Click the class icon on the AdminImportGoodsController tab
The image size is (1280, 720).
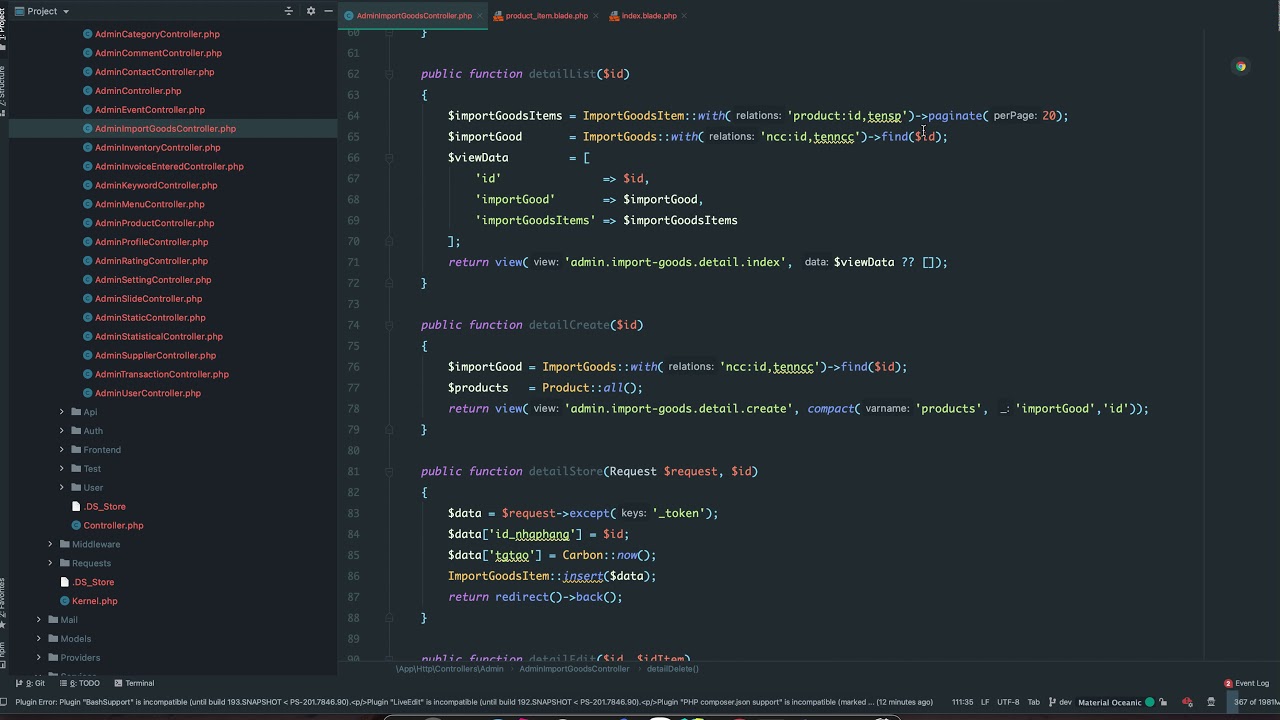click(x=349, y=16)
